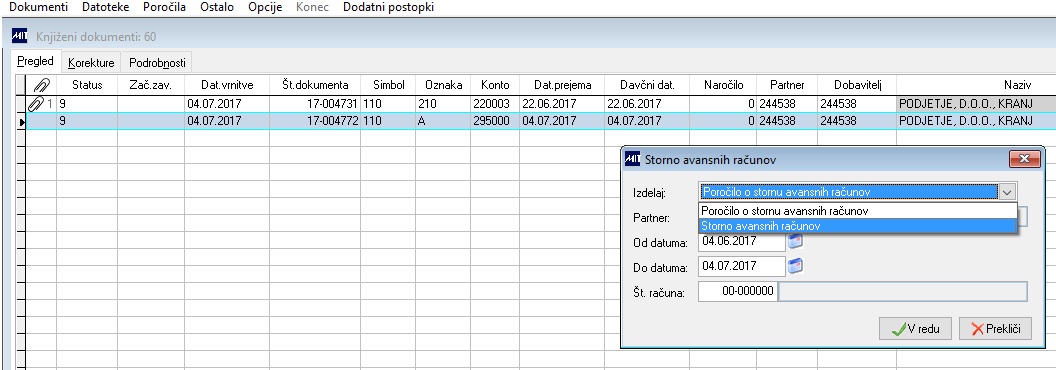Expand the Izdelaj dropdown arrow
This screenshot has height=370, width=1056.
coord(1007,192)
